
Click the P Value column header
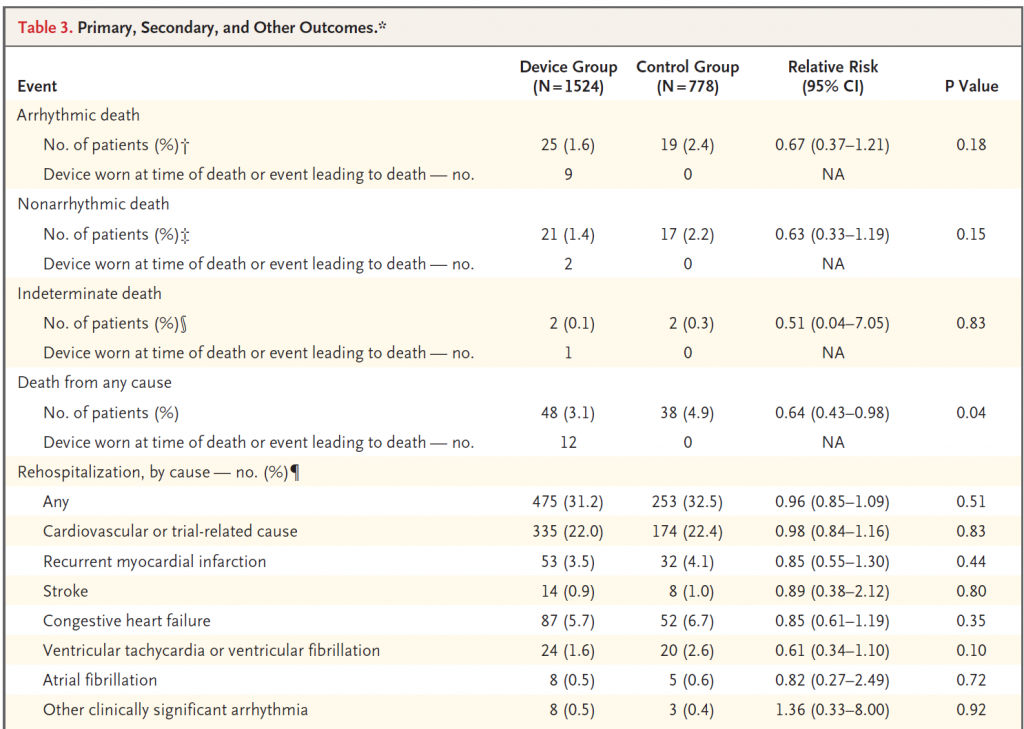click(971, 86)
